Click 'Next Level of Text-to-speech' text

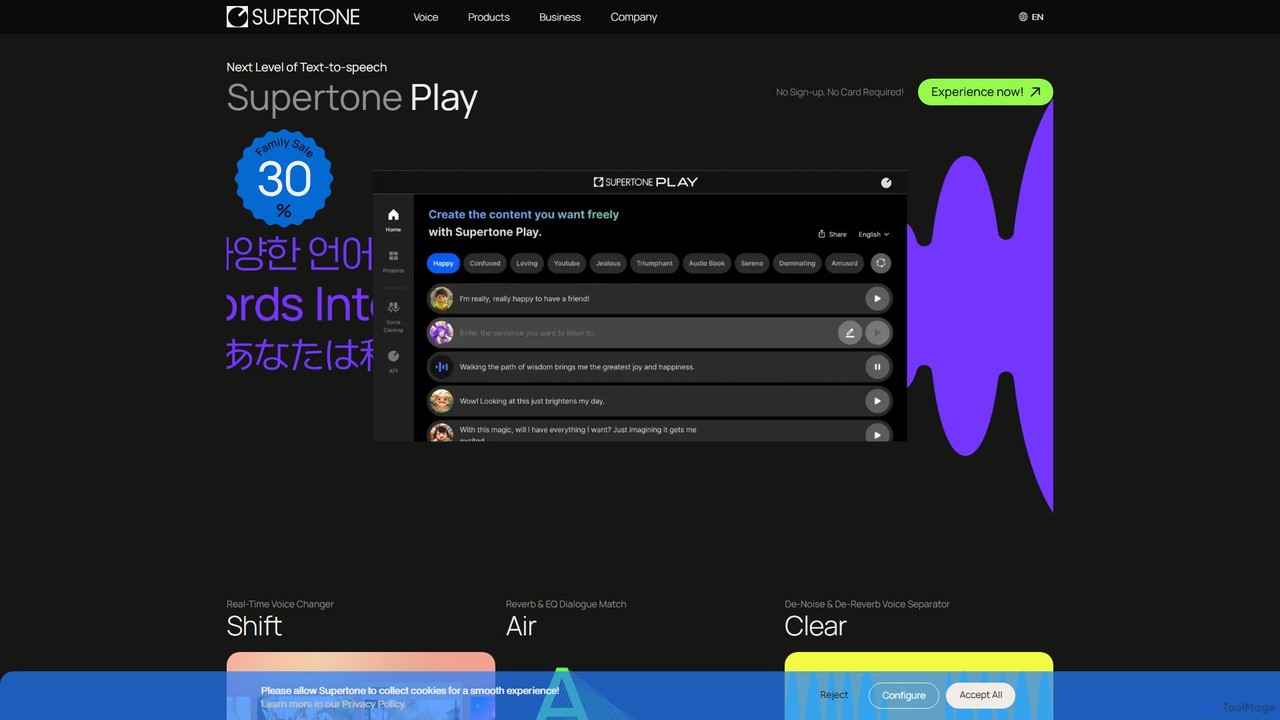click(x=307, y=67)
